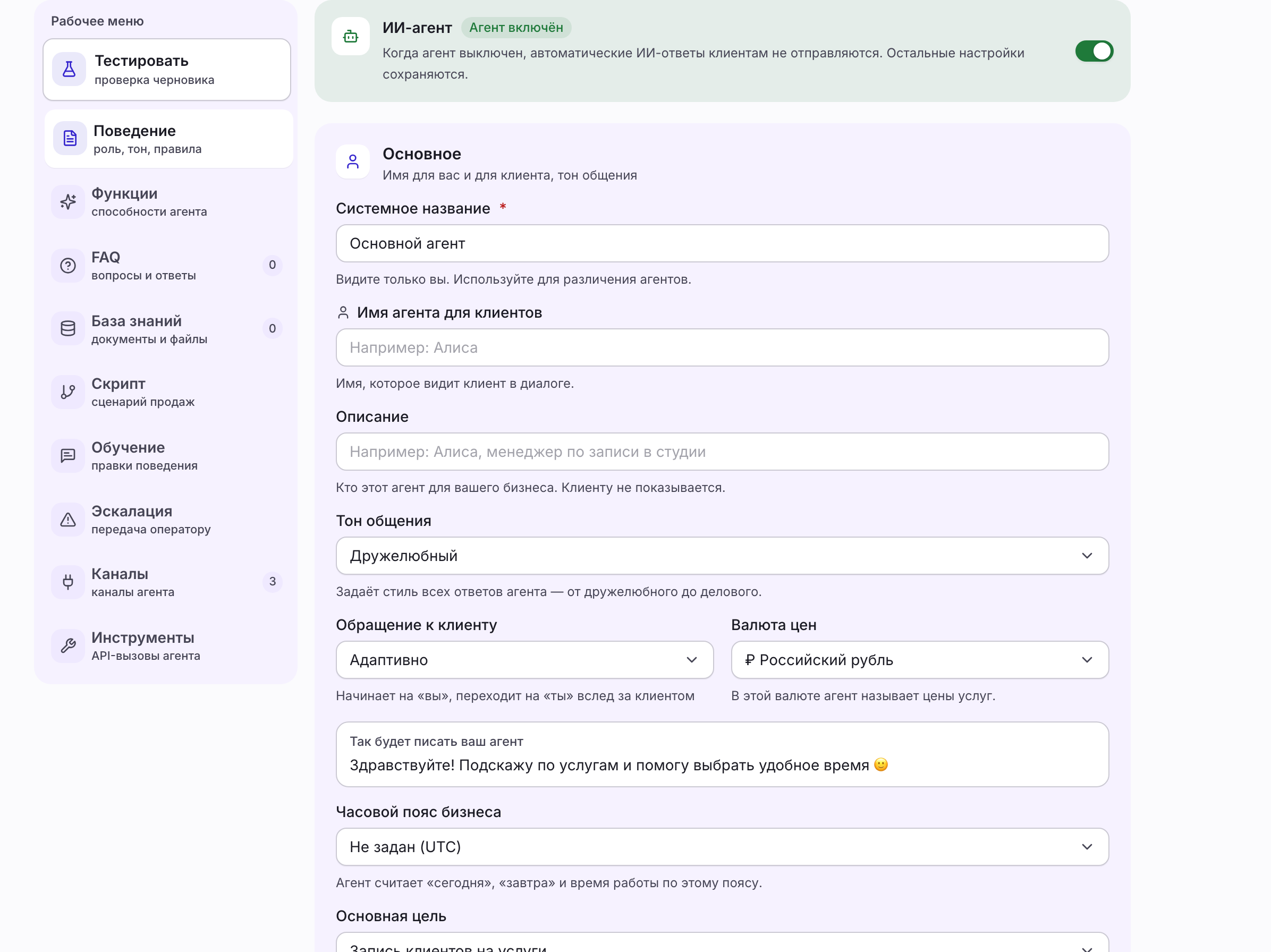Go to the Обучение section

pos(167,456)
